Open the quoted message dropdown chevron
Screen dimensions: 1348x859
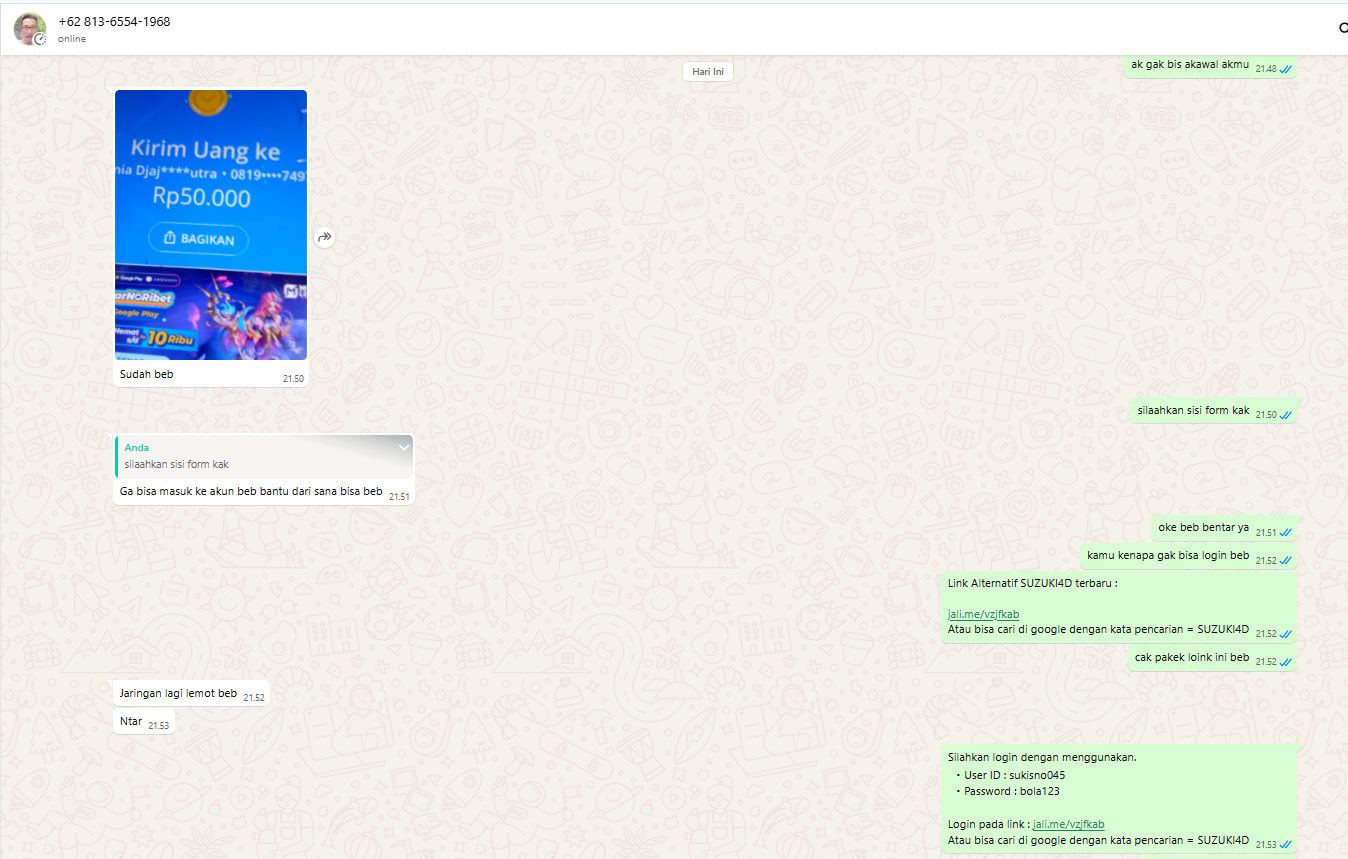(x=404, y=447)
